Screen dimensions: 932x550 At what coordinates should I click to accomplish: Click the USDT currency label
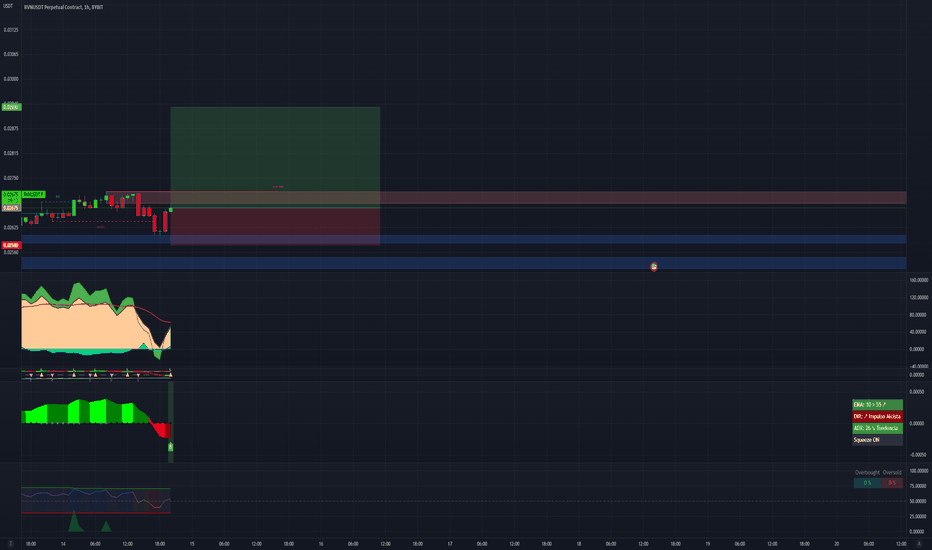8,6
